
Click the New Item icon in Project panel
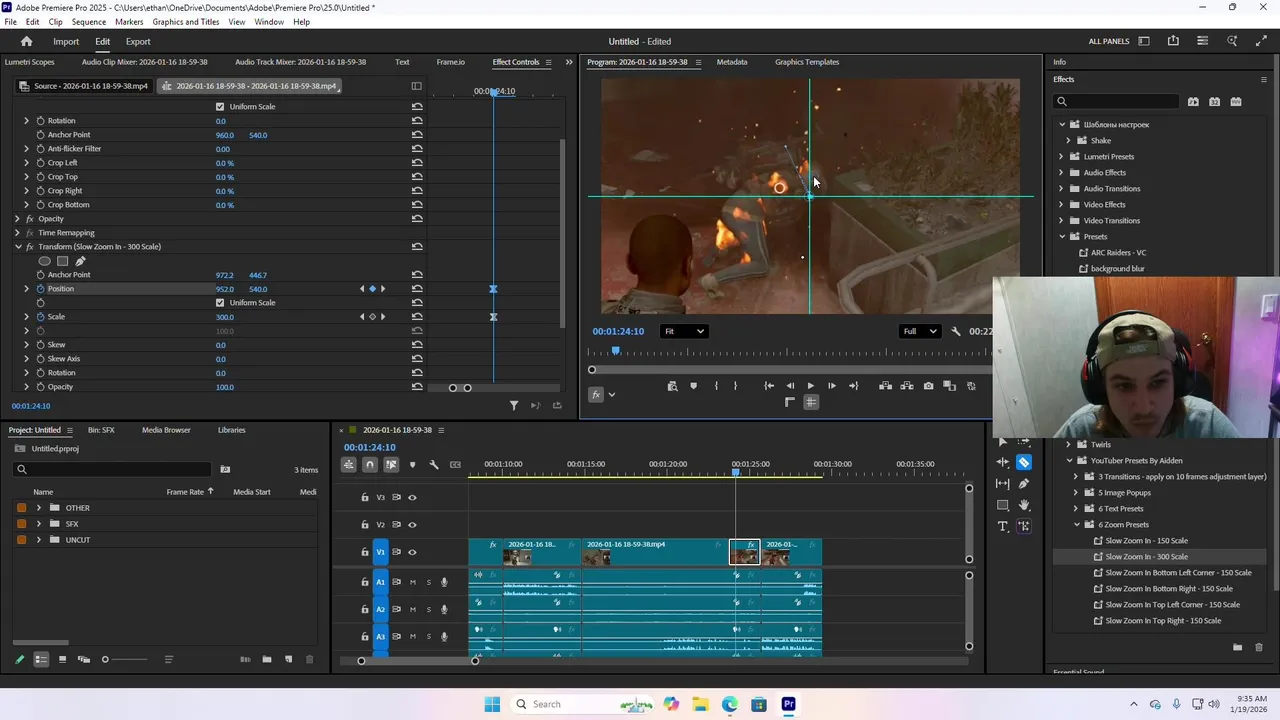[x=288, y=659]
